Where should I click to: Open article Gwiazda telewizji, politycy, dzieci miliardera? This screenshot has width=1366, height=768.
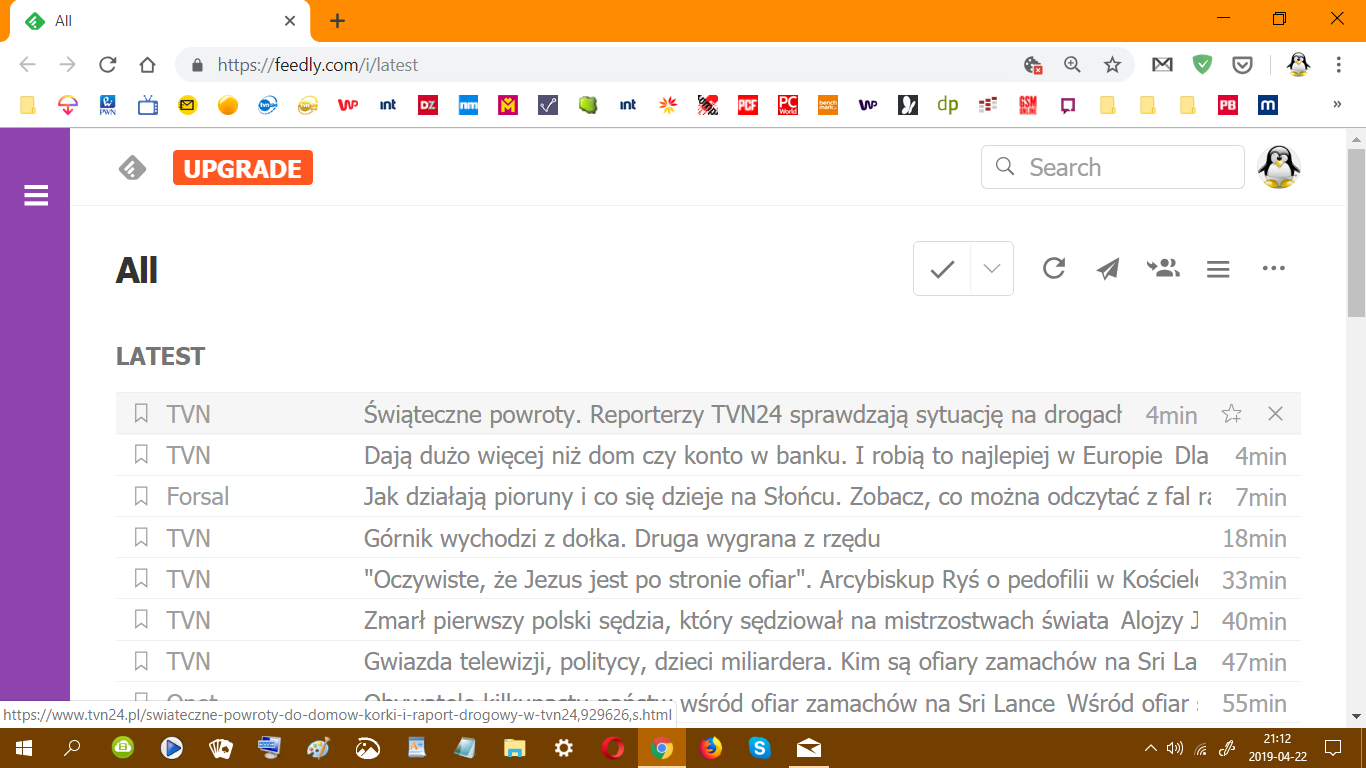pyautogui.click(x=780, y=662)
